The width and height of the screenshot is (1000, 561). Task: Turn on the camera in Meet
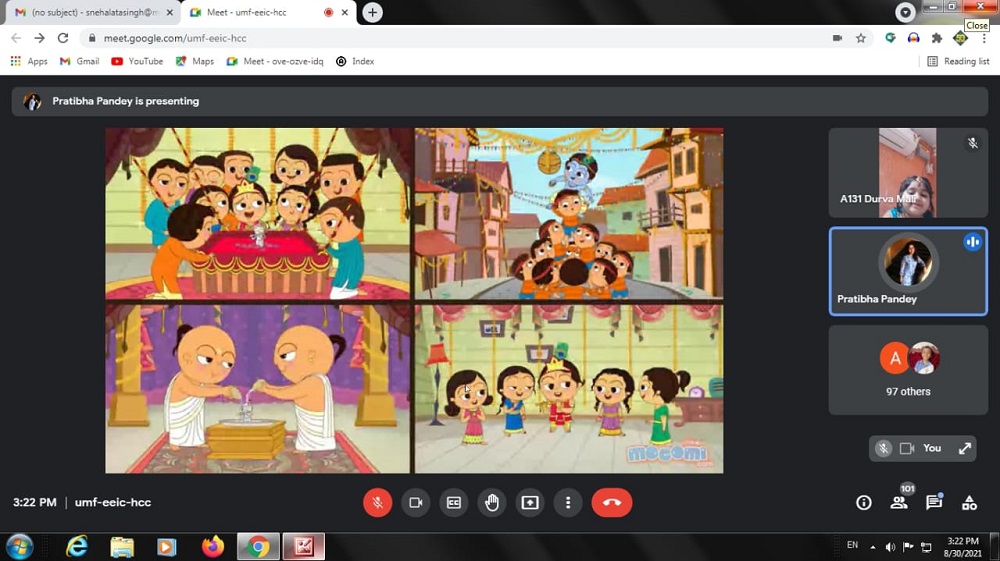point(415,502)
